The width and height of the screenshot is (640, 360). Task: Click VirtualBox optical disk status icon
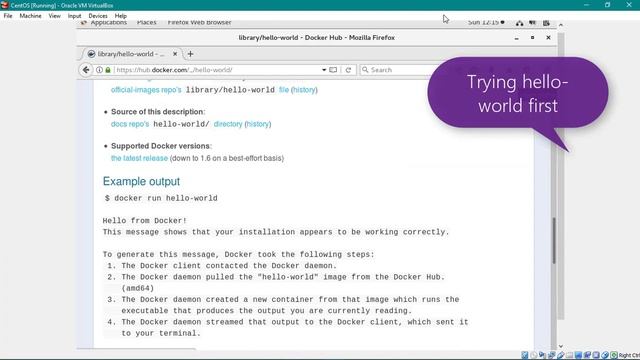coord(533,355)
